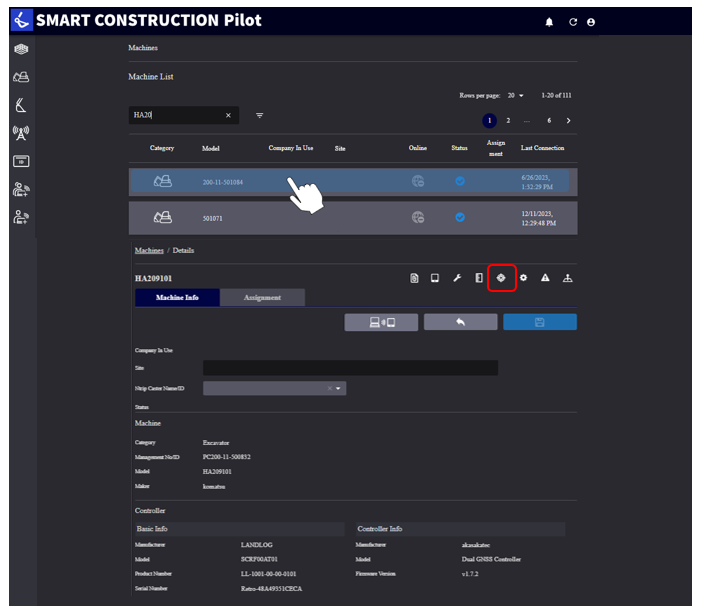Image resolution: width=705 pixels, height=614 pixels.
Task: Click the firmware version v1.7.2 value
Action: tap(470, 574)
